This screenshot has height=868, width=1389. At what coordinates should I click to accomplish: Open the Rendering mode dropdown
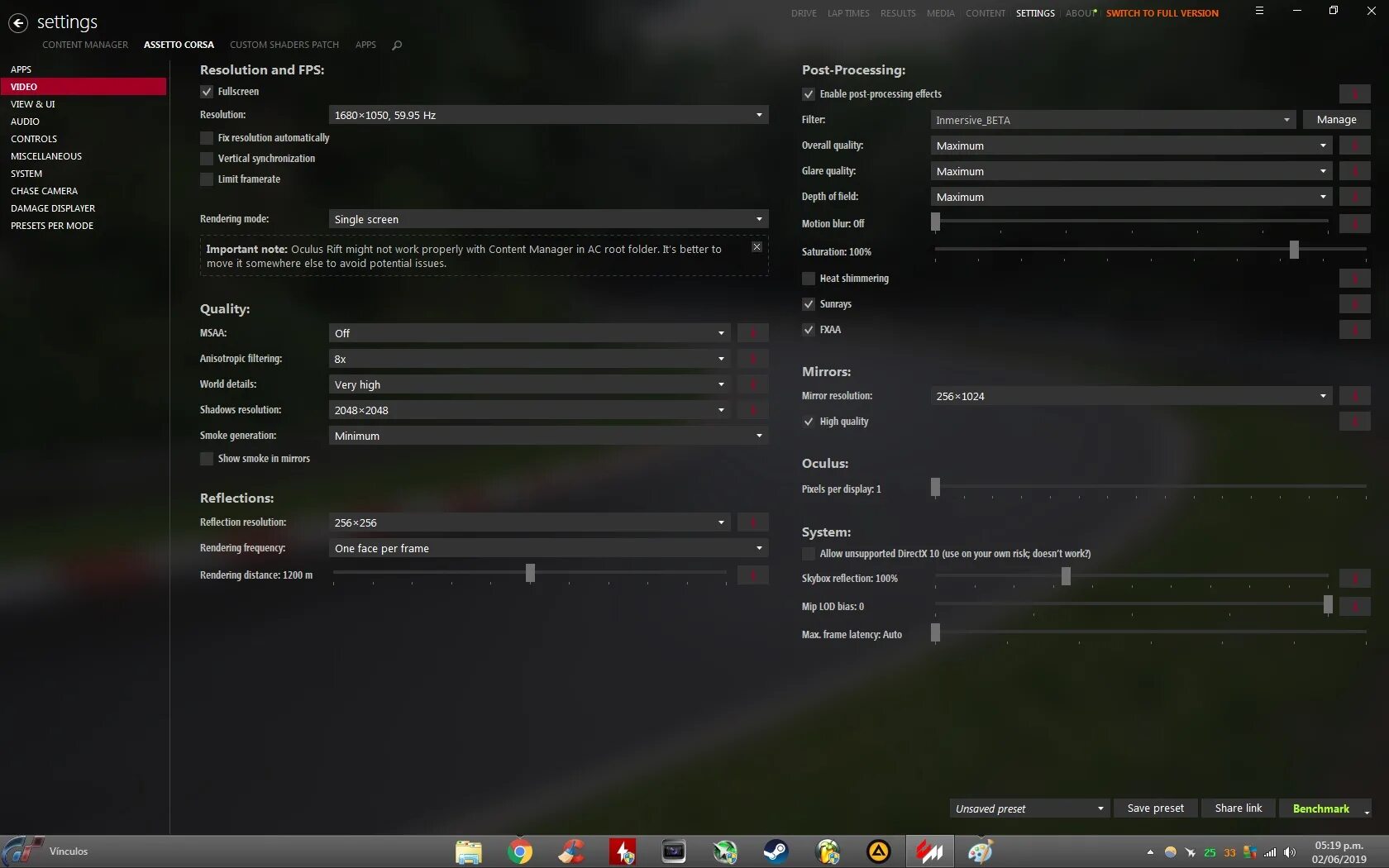click(548, 219)
